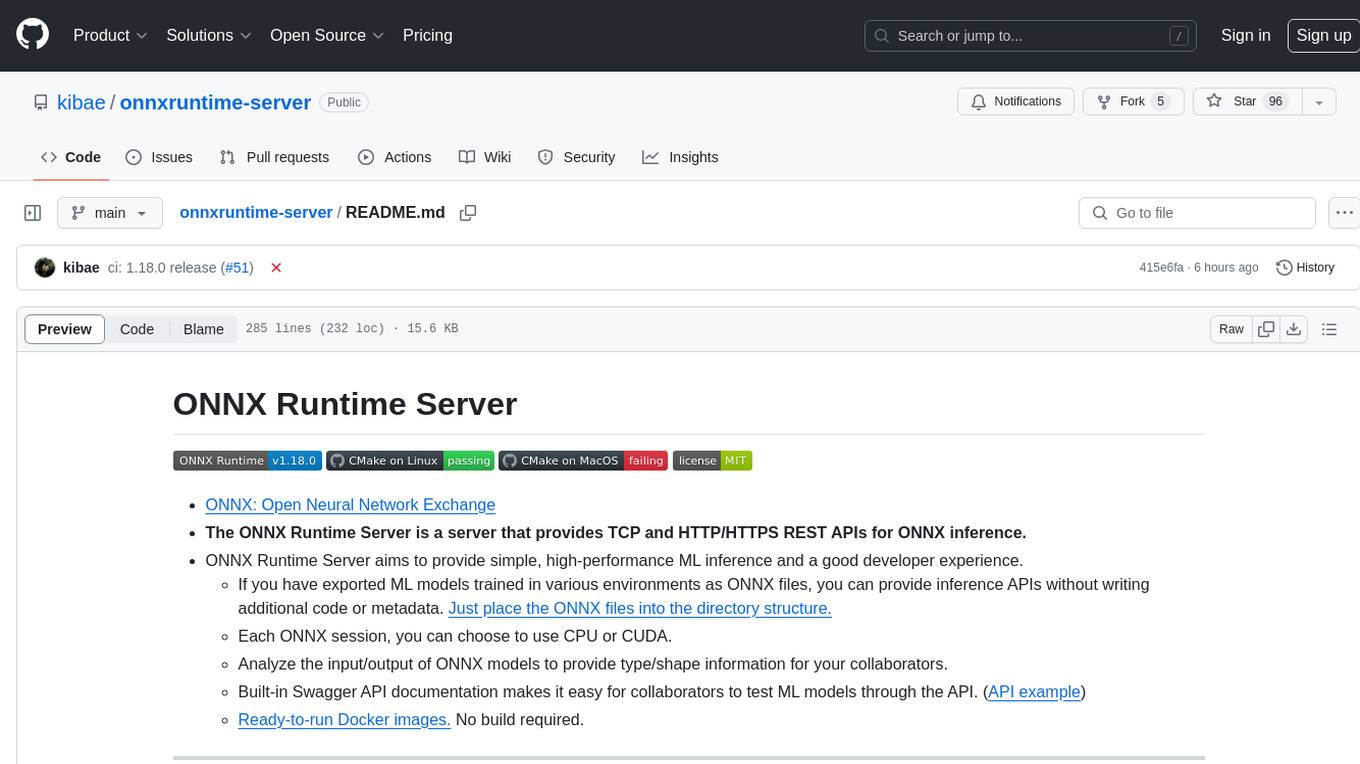Viewport: 1360px width, 764px height.
Task: Open ONNX: Open Neural Network Exchange link
Action: [350, 505]
